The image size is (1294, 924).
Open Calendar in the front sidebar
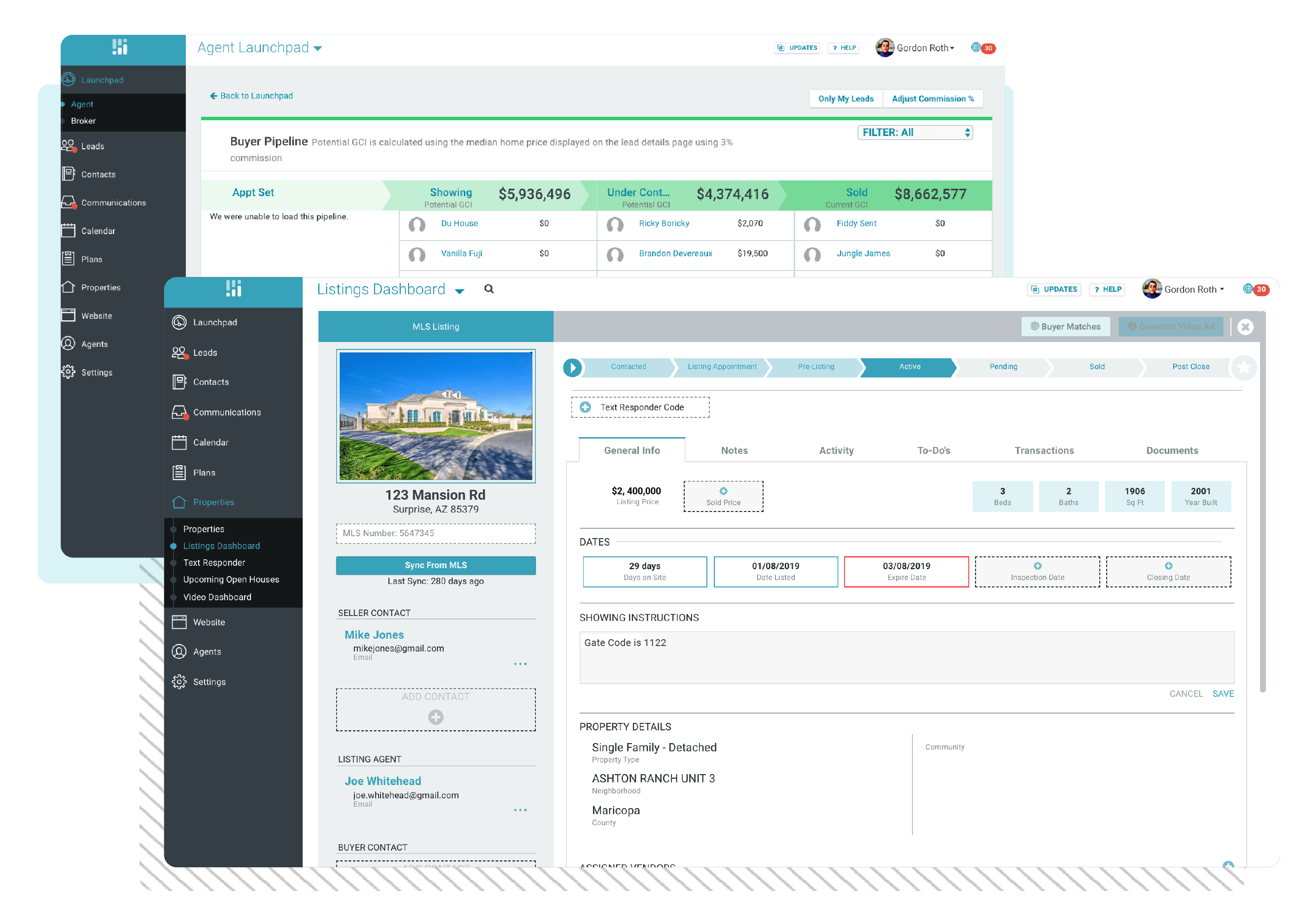click(x=210, y=442)
